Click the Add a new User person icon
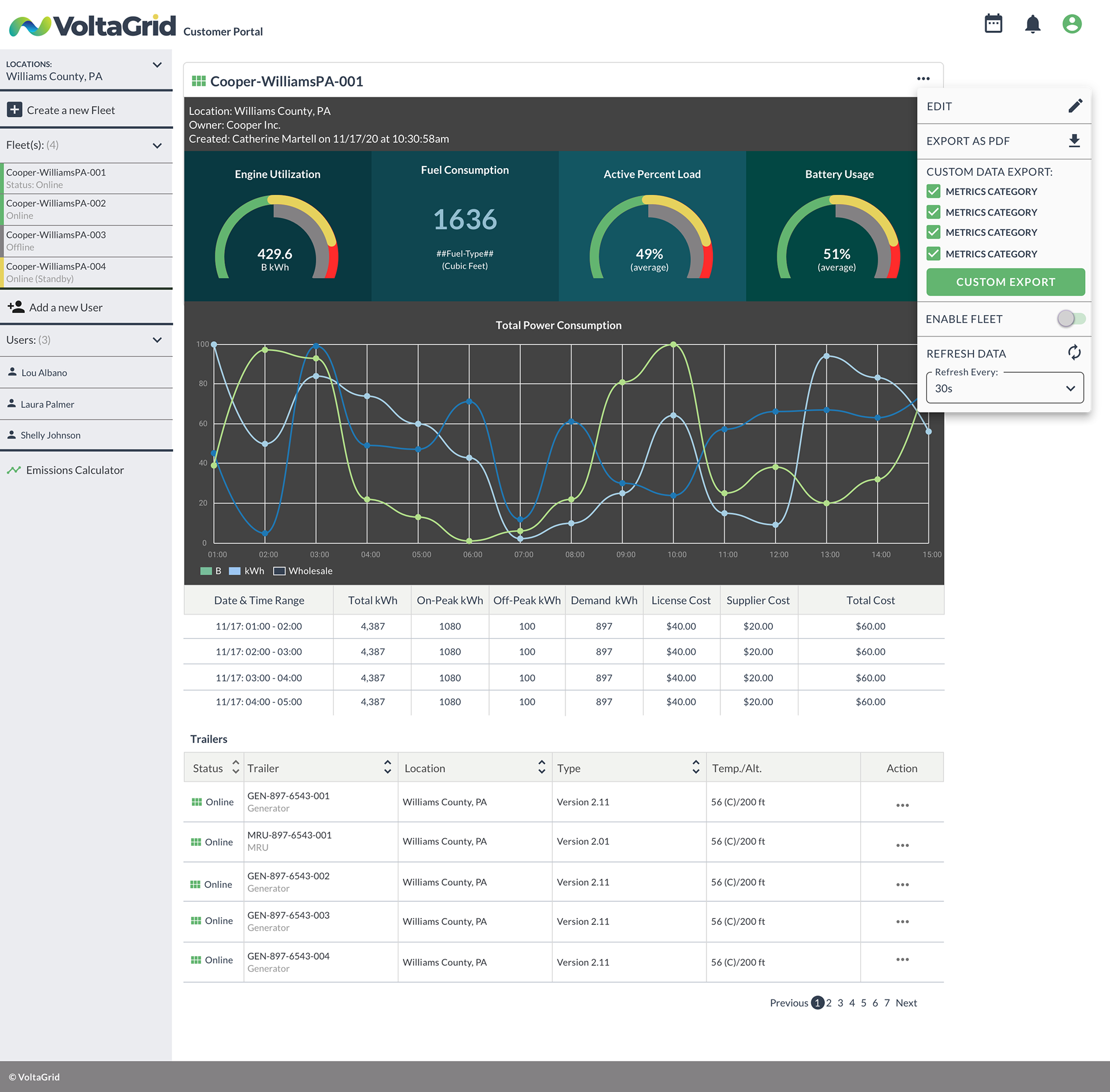Viewport: 1110px width, 1092px height. click(16, 307)
